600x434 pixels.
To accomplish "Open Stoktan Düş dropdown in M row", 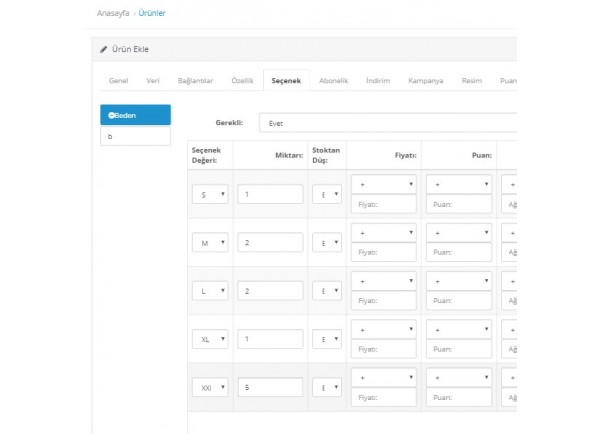I will [327, 243].
